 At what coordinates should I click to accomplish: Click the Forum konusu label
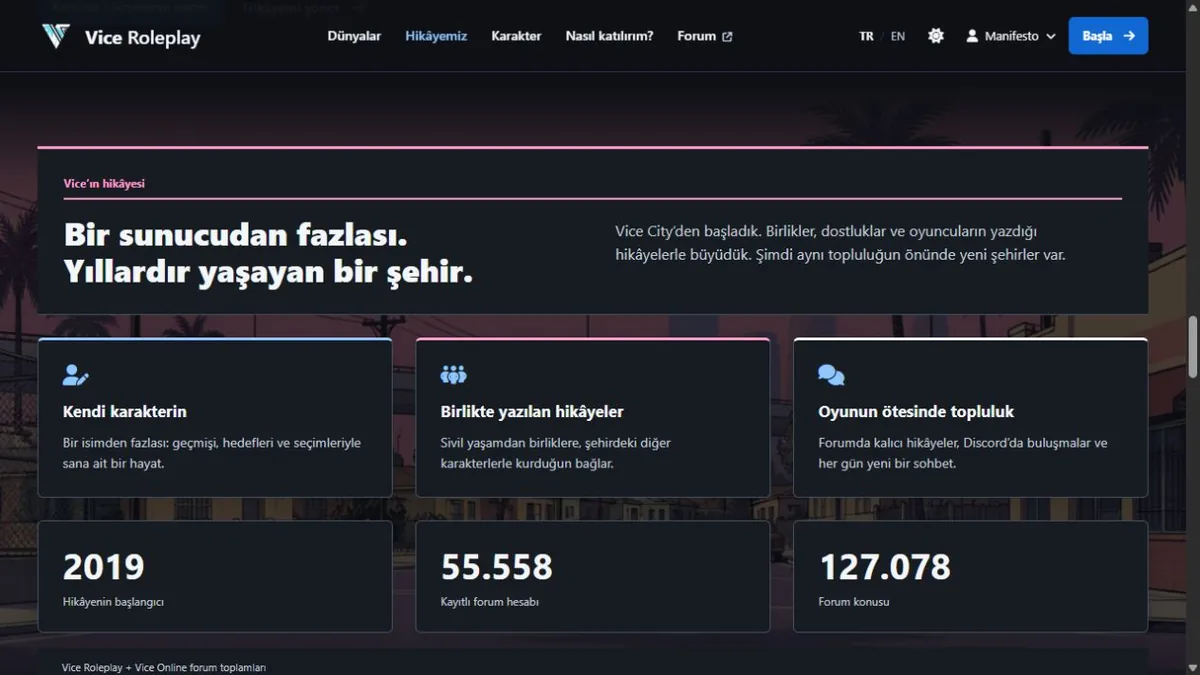(854, 602)
